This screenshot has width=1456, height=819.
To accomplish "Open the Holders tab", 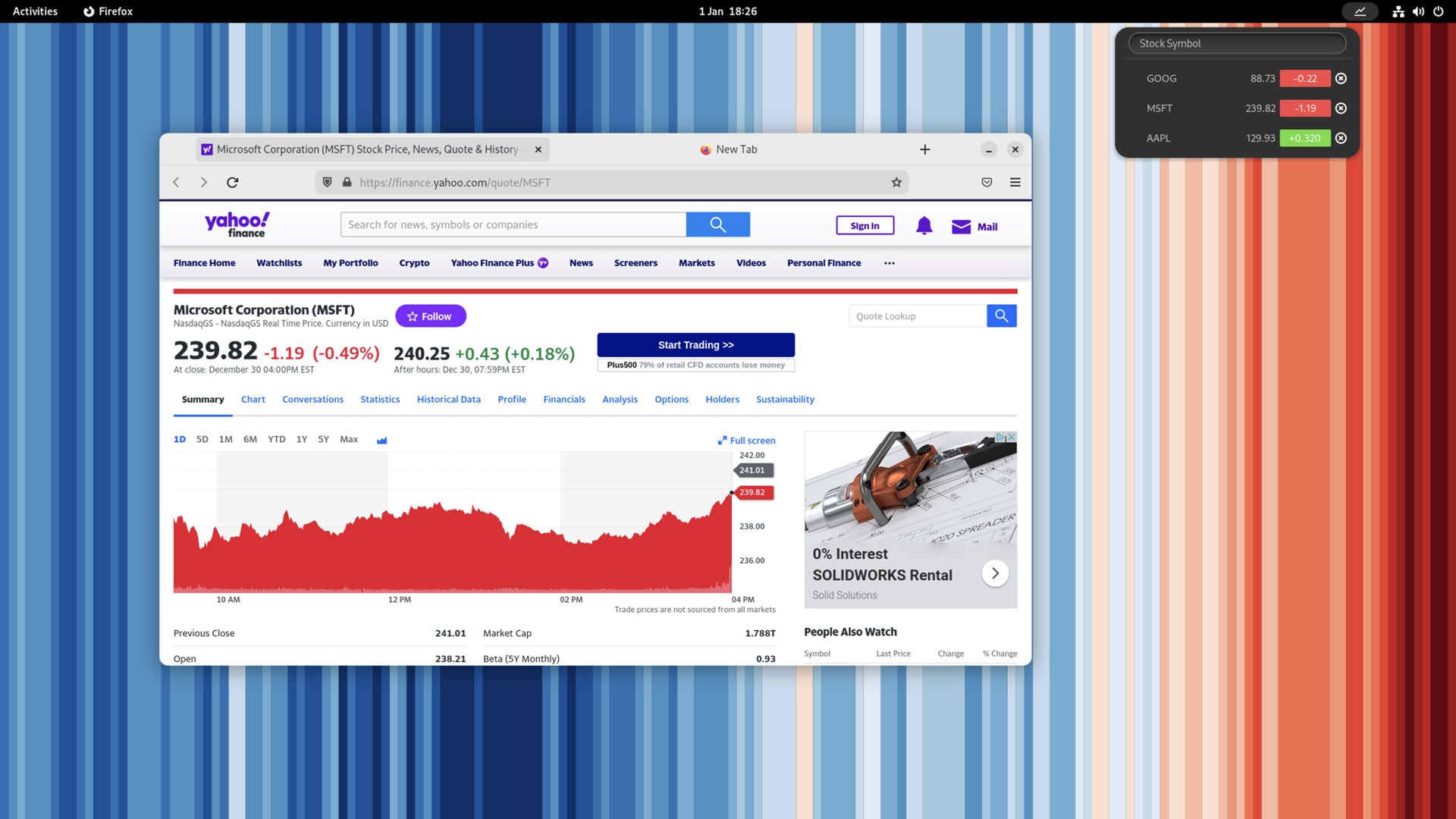I will pyautogui.click(x=722, y=400).
